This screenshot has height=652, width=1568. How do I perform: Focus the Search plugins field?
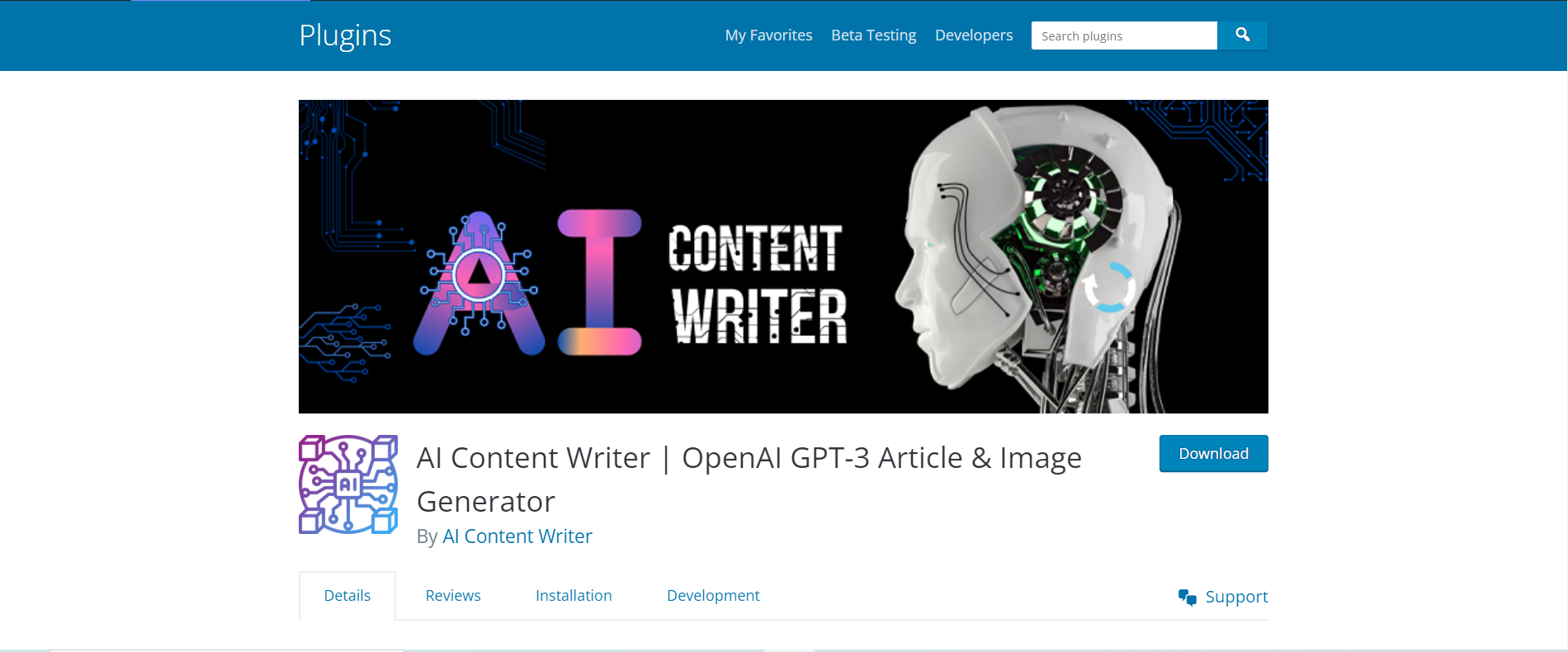click(x=1124, y=35)
